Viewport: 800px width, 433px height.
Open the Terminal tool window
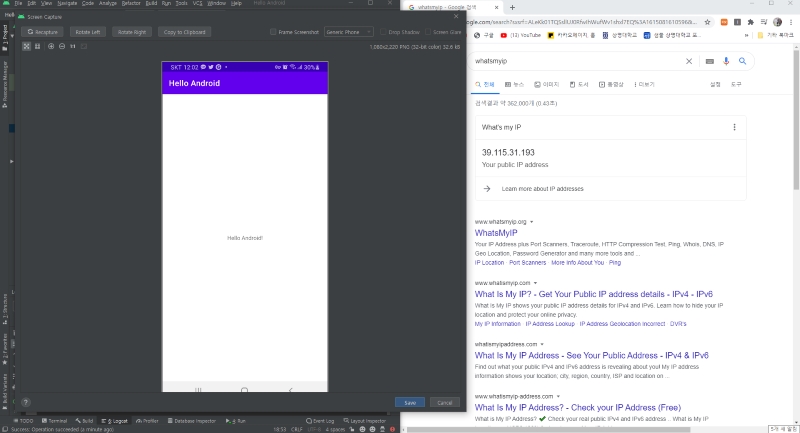[x=54, y=421]
